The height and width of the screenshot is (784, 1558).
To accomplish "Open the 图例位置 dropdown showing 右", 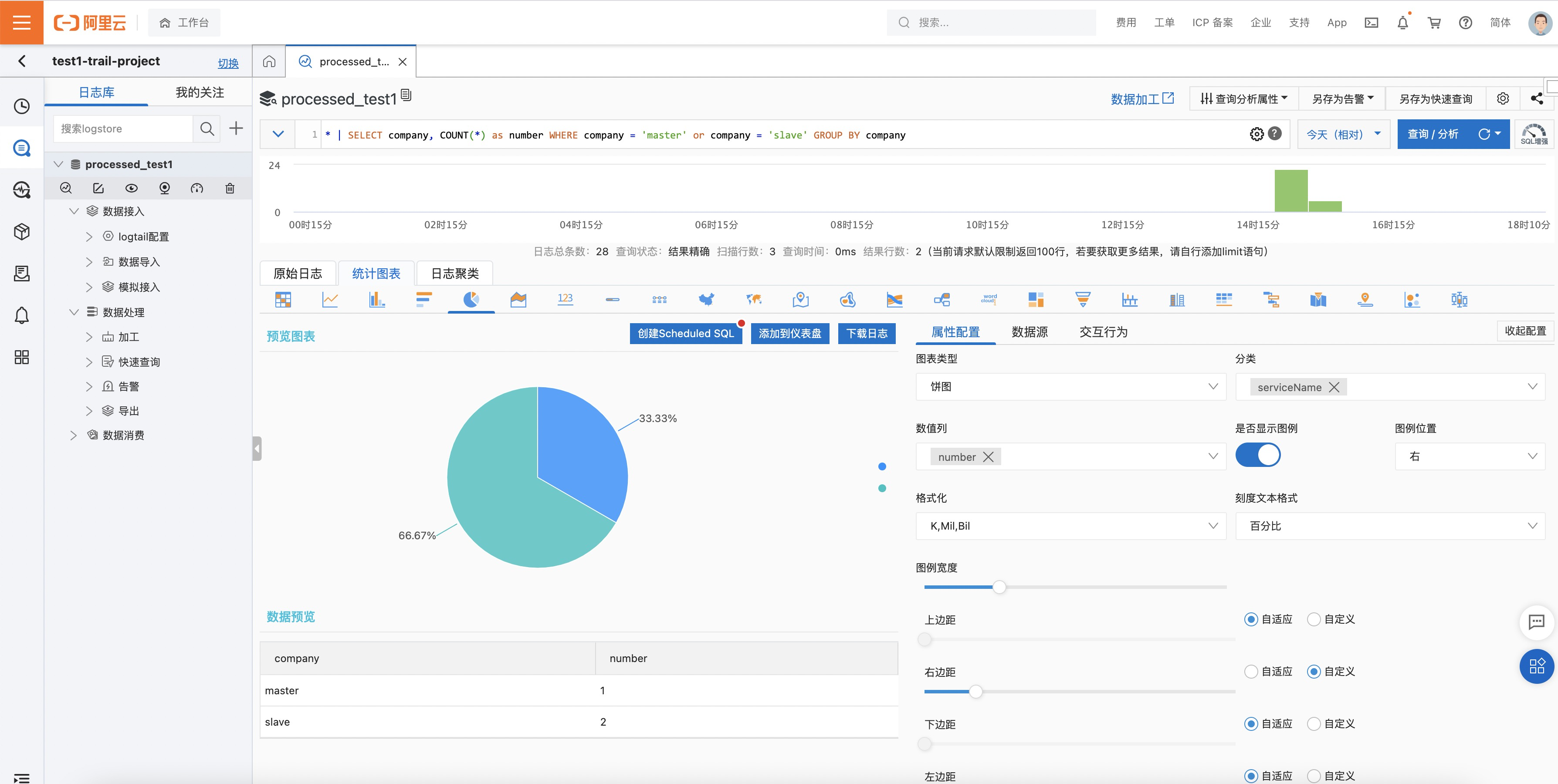I will coord(1470,456).
